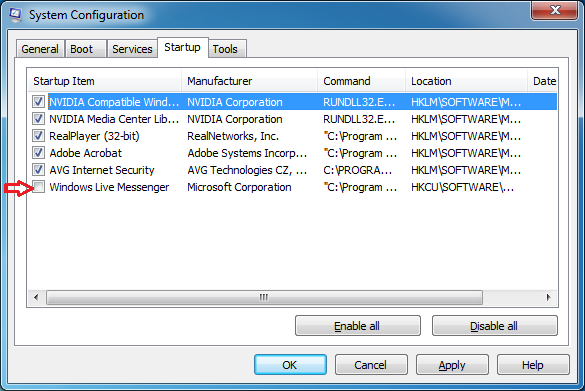Sort by the Startup Item column header
The width and height of the screenshot is (585, 391).
point(105,81)
